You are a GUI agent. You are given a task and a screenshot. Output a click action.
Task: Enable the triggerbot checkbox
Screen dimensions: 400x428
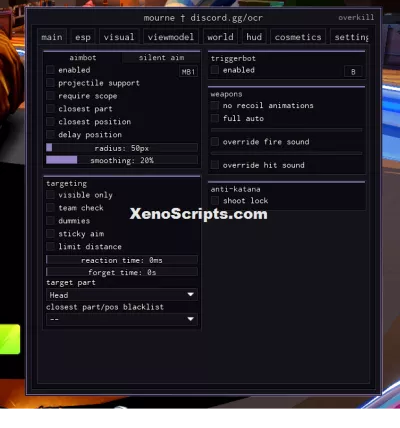(x=215, y=70)
